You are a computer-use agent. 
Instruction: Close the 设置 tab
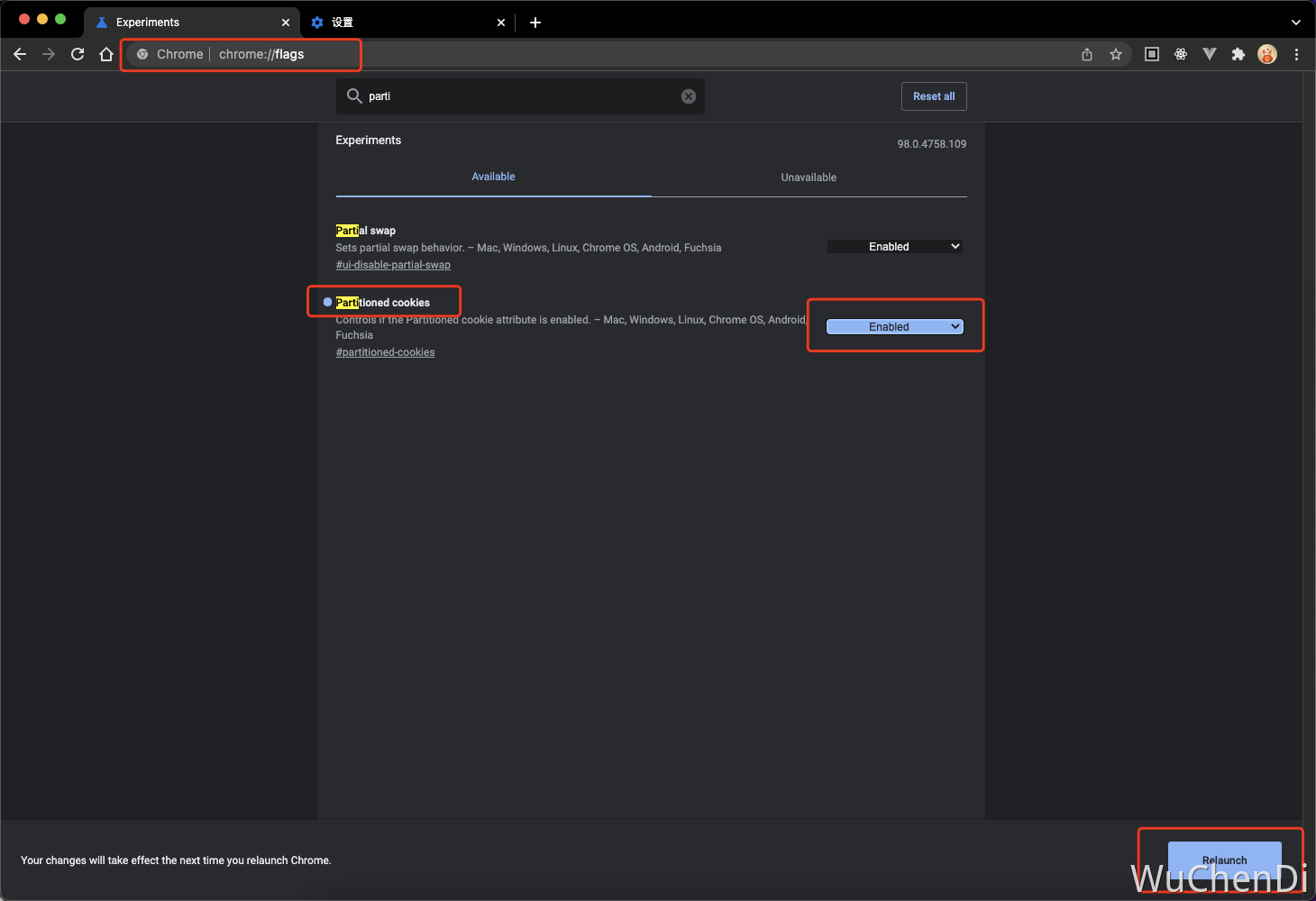501,23
